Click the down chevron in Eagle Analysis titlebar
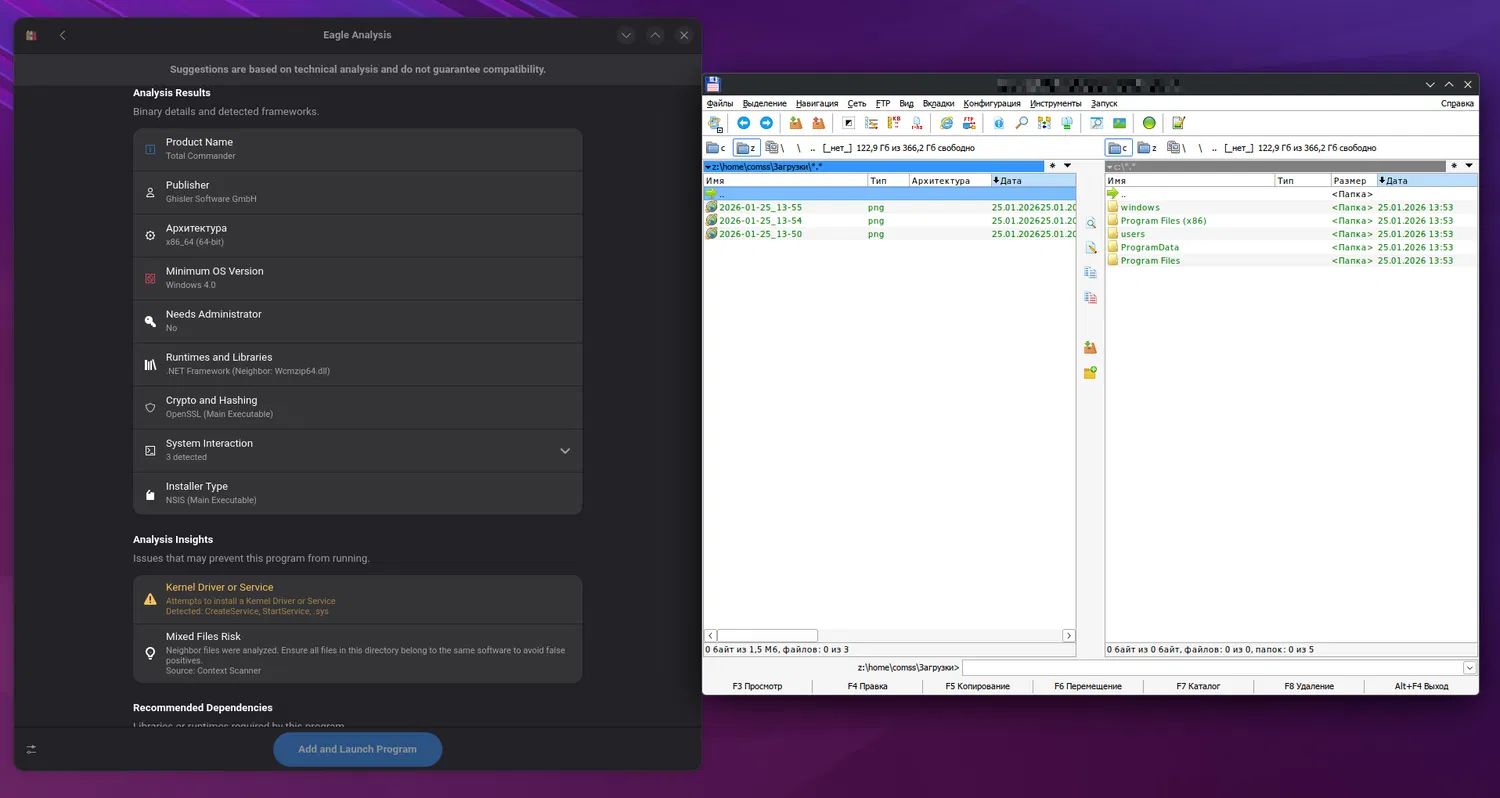The width and height of the screenshot is (1500, 798). point(626,35)
